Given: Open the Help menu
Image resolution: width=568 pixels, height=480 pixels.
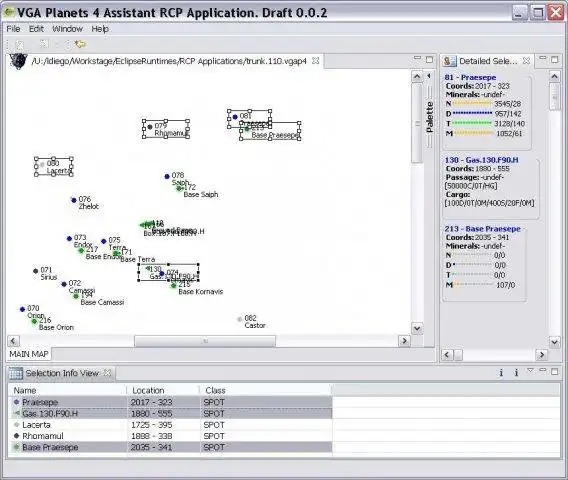Looking at the screenshot, I should (x=100, y=29).
